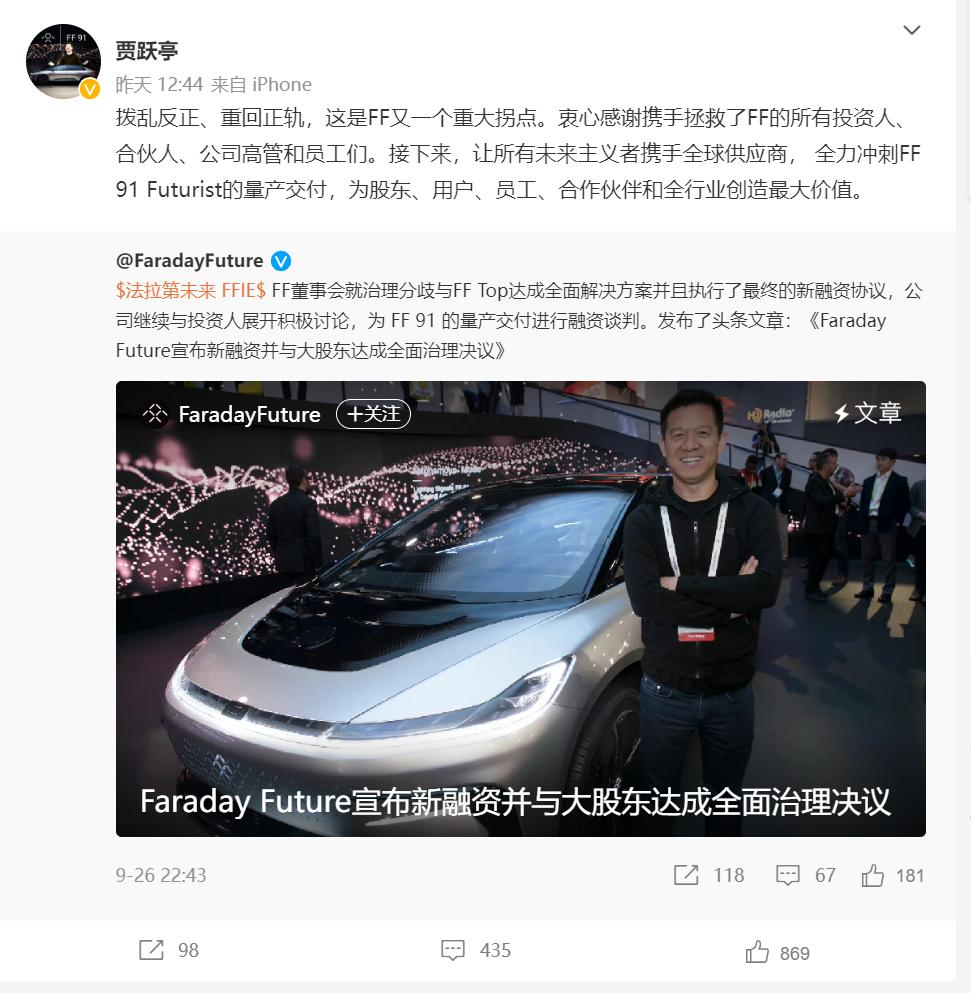Image resolution: width=971 pixels, height=993 pixels.
Task: Click the FaradayFuture logo on article card
Action: (155, 414)
